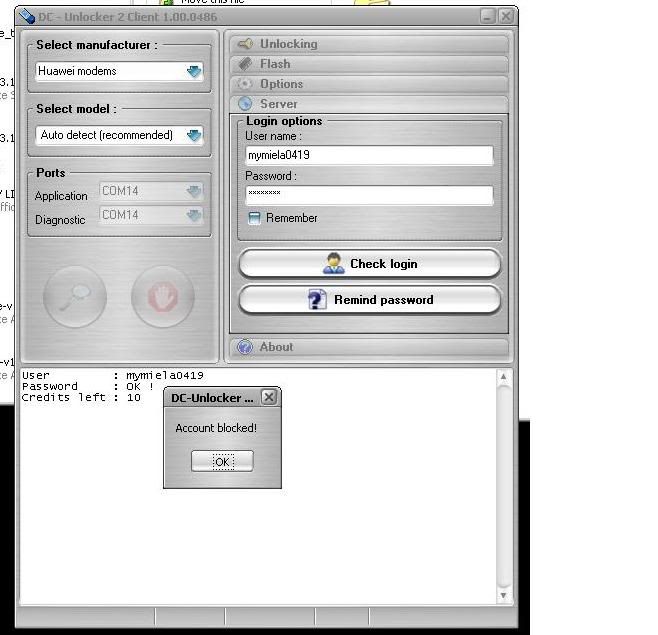
Task: Click the Unlocking section arrow icon
Action: coord(245,44)
